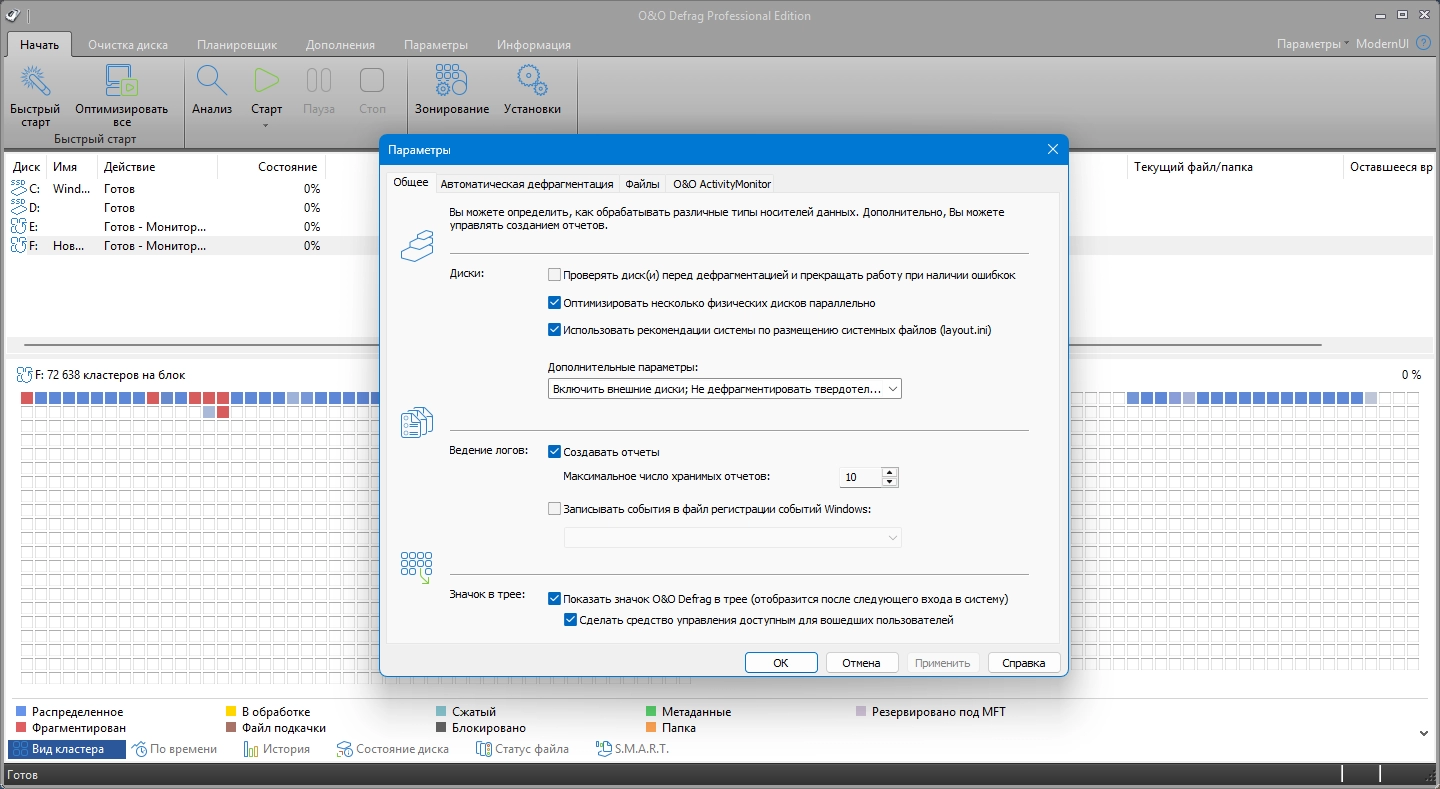This screenshot has height=789, width=1440.
Task: Open the Файлы tab in the dialog
Action: [x=642, y=184]
